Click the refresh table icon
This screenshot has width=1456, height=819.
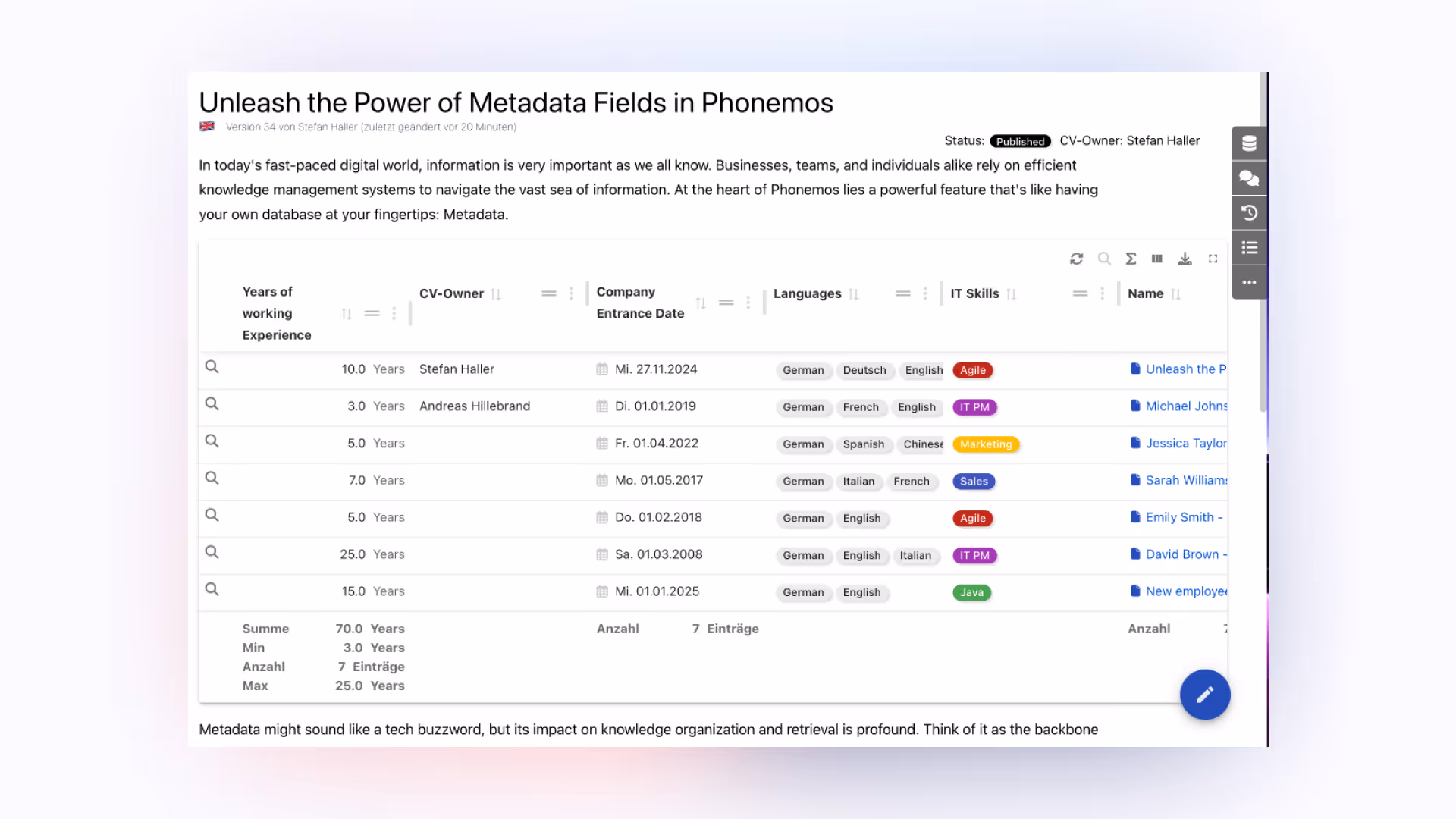[x=1076, y=259]
